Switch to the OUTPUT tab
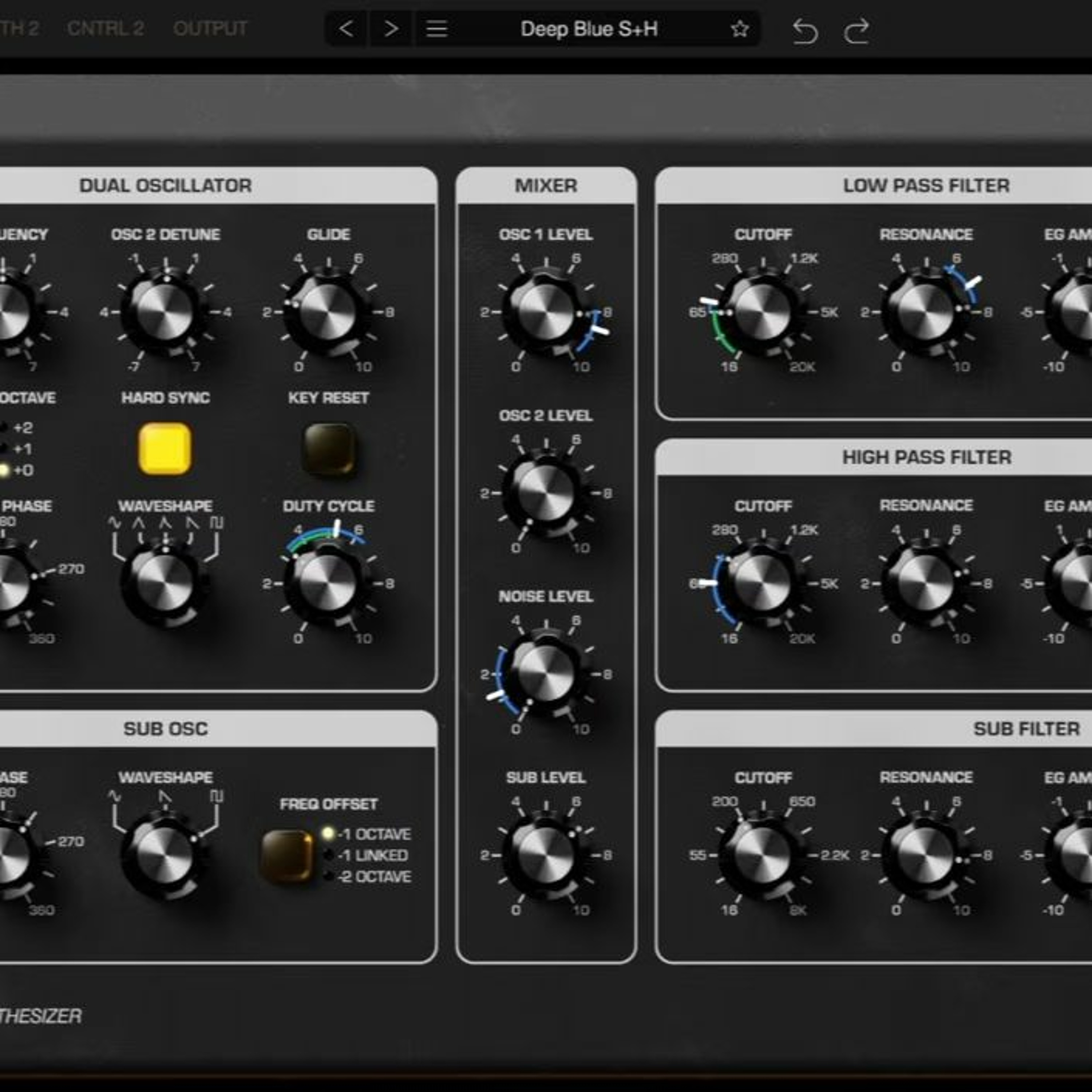The width and height of the screenshot is (1092, 1092). coord(210,28)
